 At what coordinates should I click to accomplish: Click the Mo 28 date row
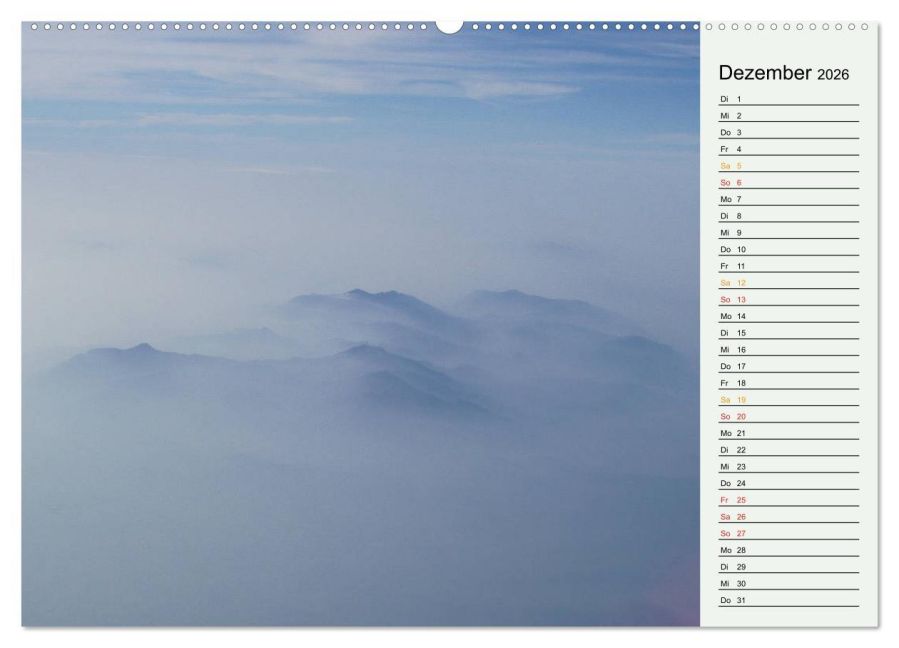pyautogui.click(x=787, y=550)
